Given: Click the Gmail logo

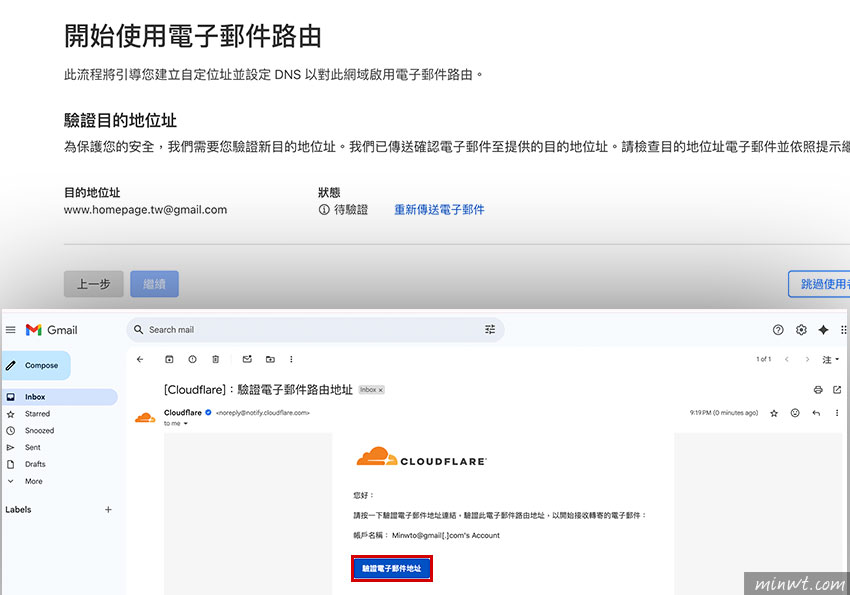Looking at the screenshot, I should 51,329.
